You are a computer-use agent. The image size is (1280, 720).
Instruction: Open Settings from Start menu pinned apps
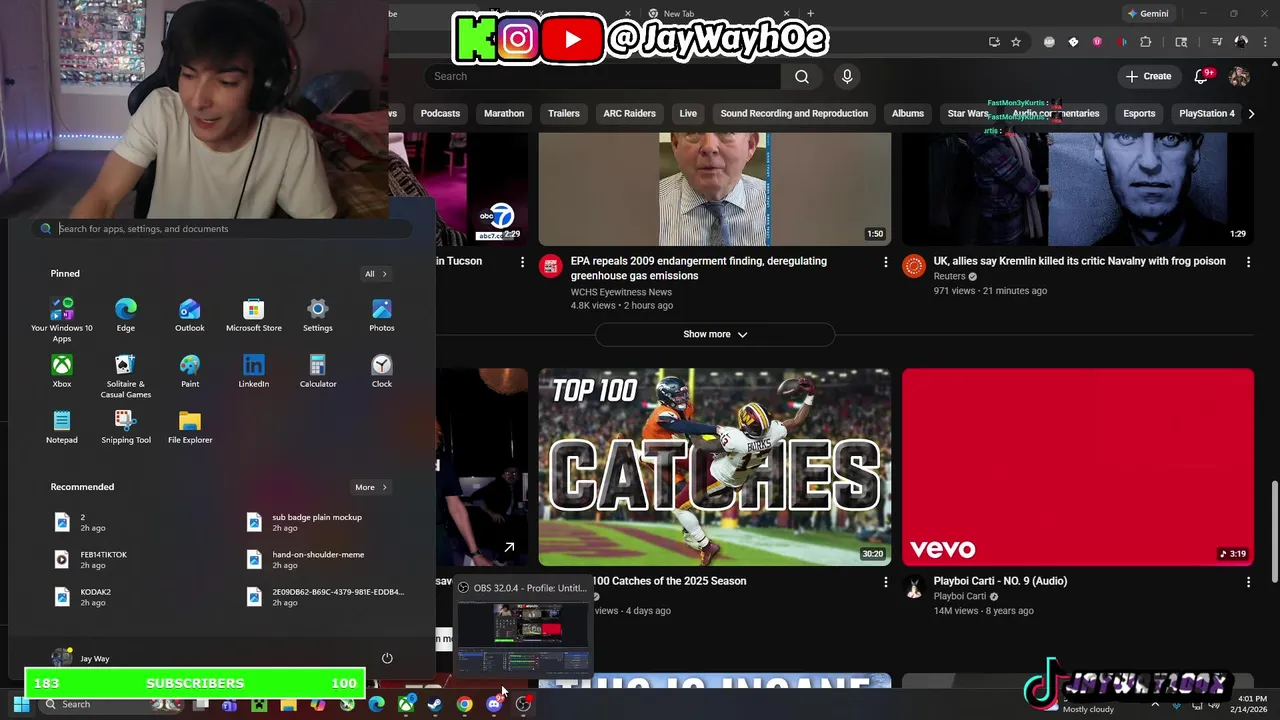coord(318,315)
